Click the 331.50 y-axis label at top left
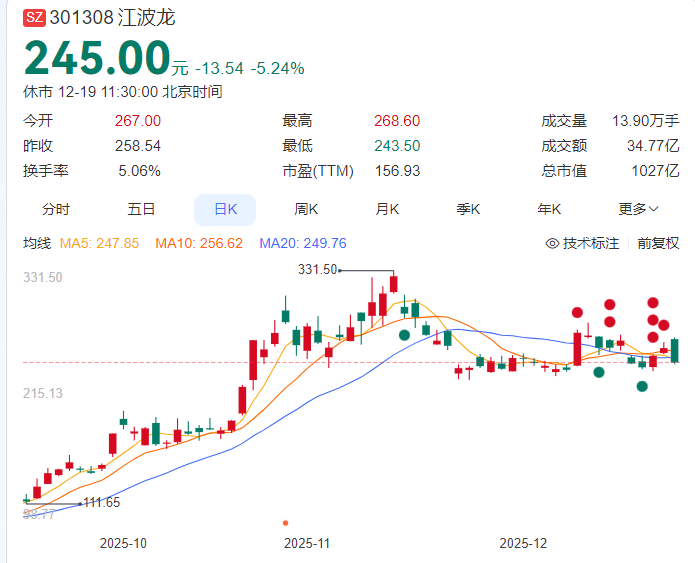 (x=43, y=278)
